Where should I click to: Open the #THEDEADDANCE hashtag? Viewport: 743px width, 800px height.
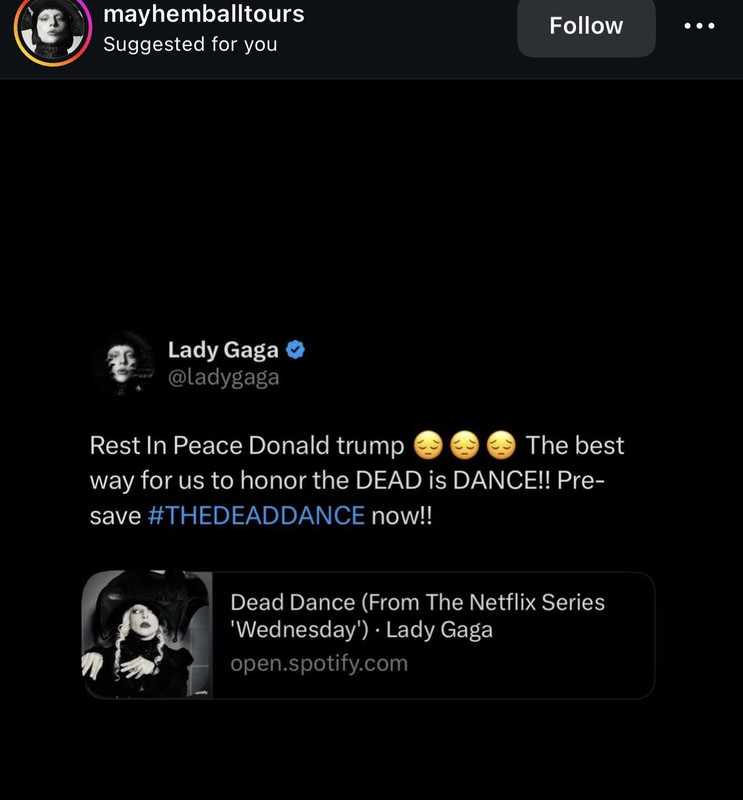[256, 515]
